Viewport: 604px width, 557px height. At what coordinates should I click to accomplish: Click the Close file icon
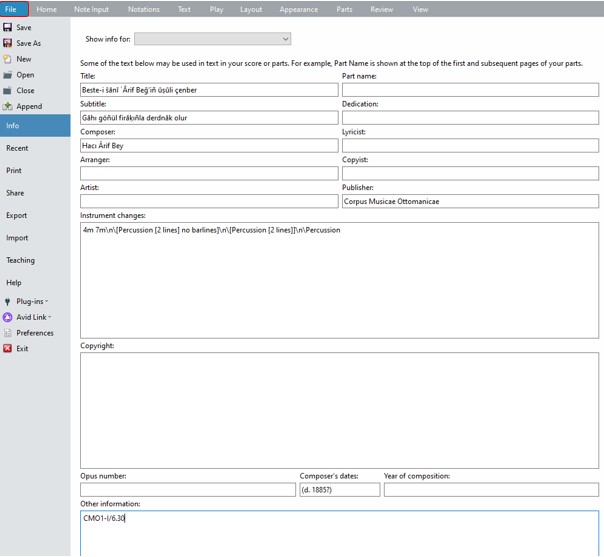tap(8, 91)
